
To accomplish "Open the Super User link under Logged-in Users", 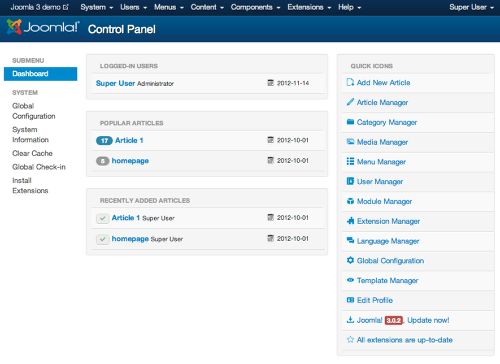I will pyautogui.click(x=115, y=83).
